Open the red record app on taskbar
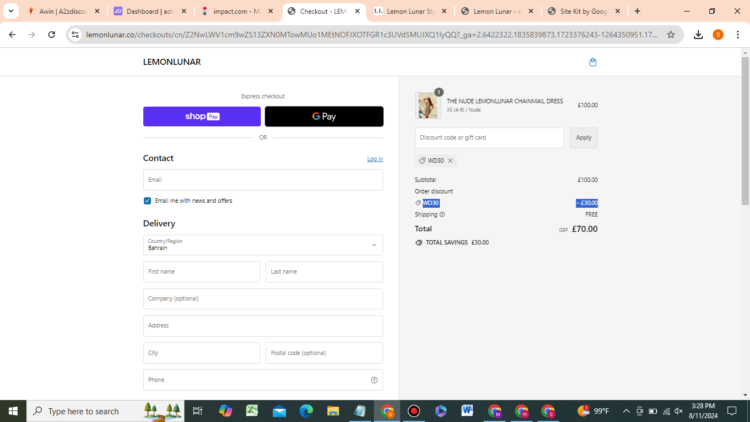The height and width of the screenshot is (422, 750). click(x=414, y=411)
